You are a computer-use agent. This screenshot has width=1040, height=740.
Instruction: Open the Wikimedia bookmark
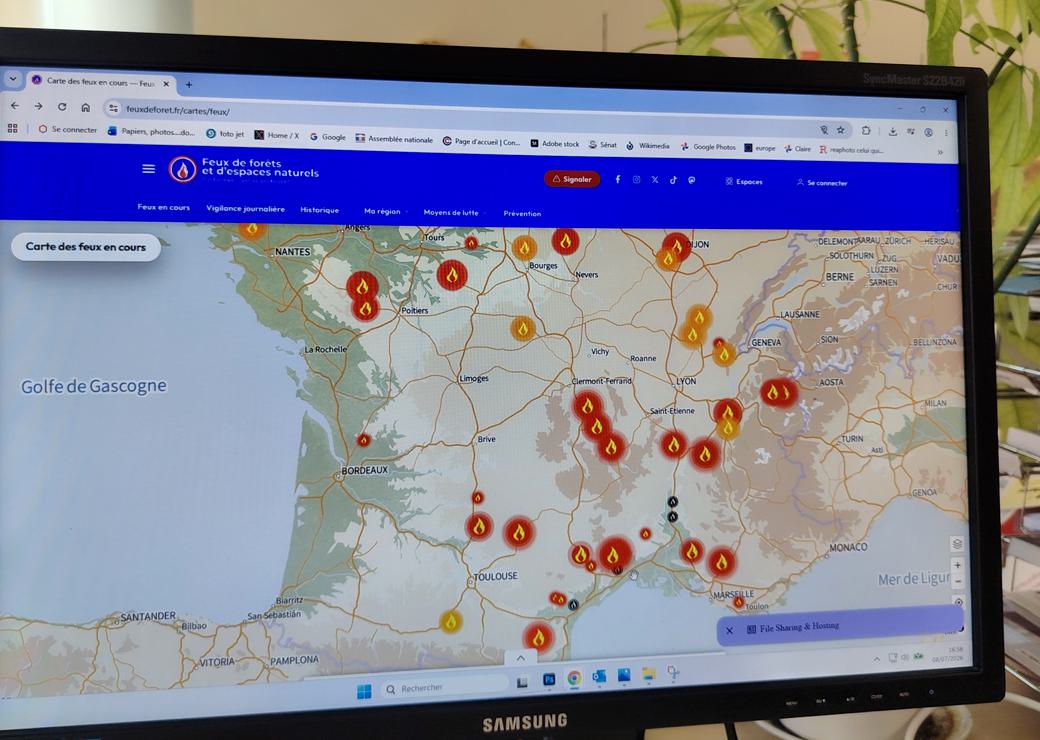pyautogui.click(x=647, y=146)
